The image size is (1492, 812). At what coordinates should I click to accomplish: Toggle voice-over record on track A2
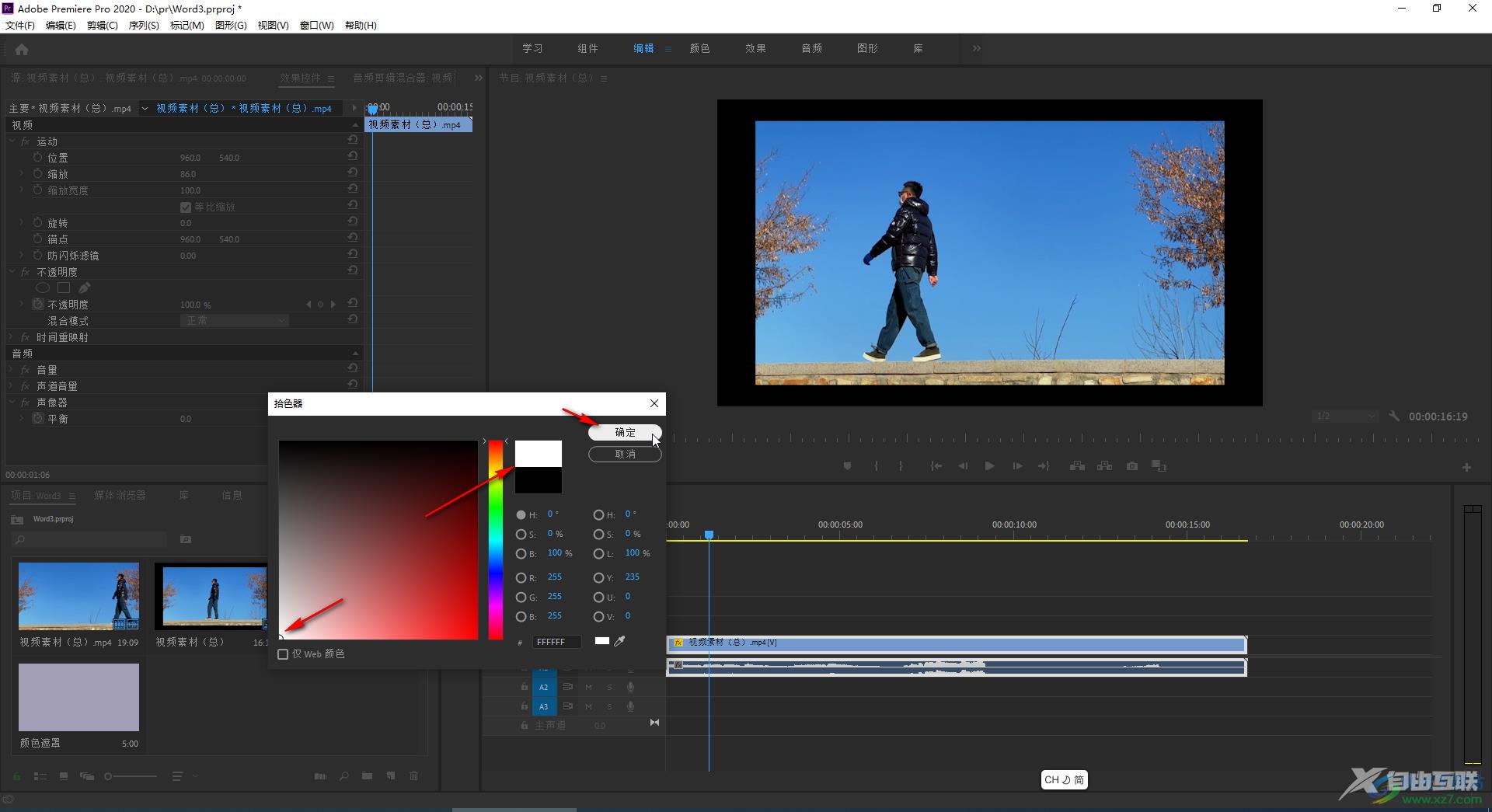pos(630,687)
